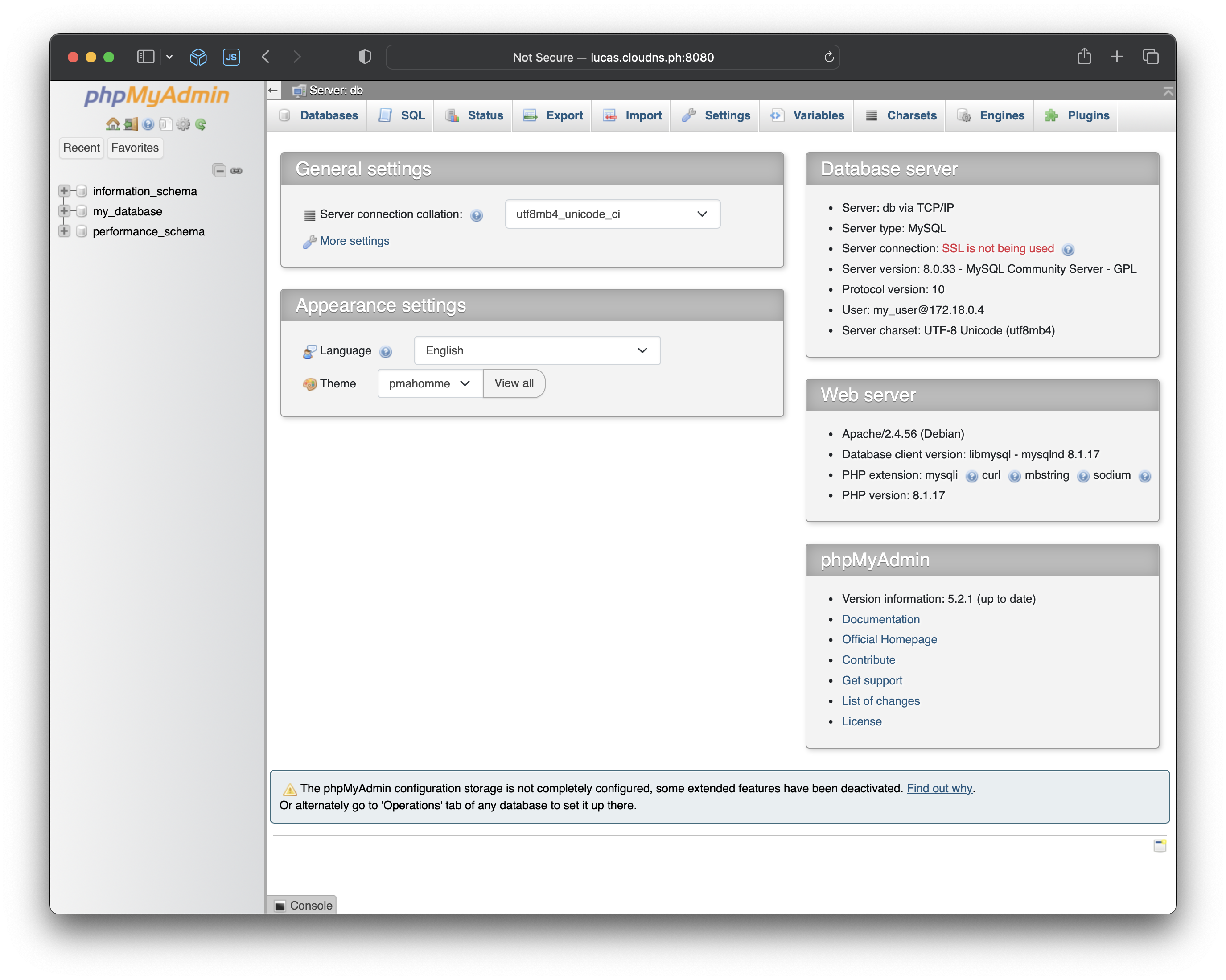
Task: Click help icon after curl extension
Action: pyautogui.click(x=1015, y=476)
